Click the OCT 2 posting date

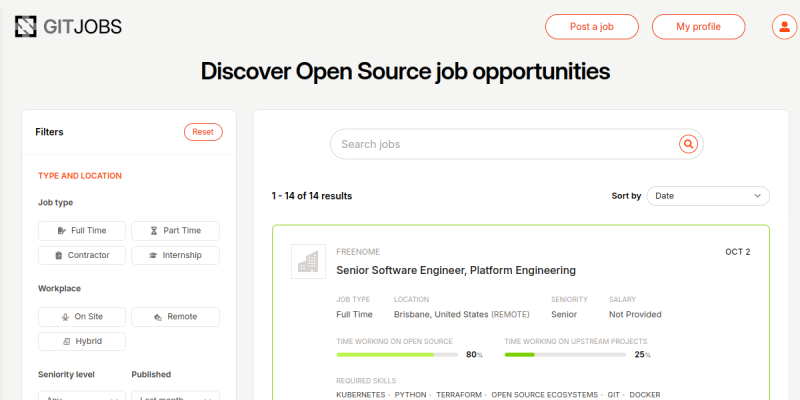[x=738, y=252]
